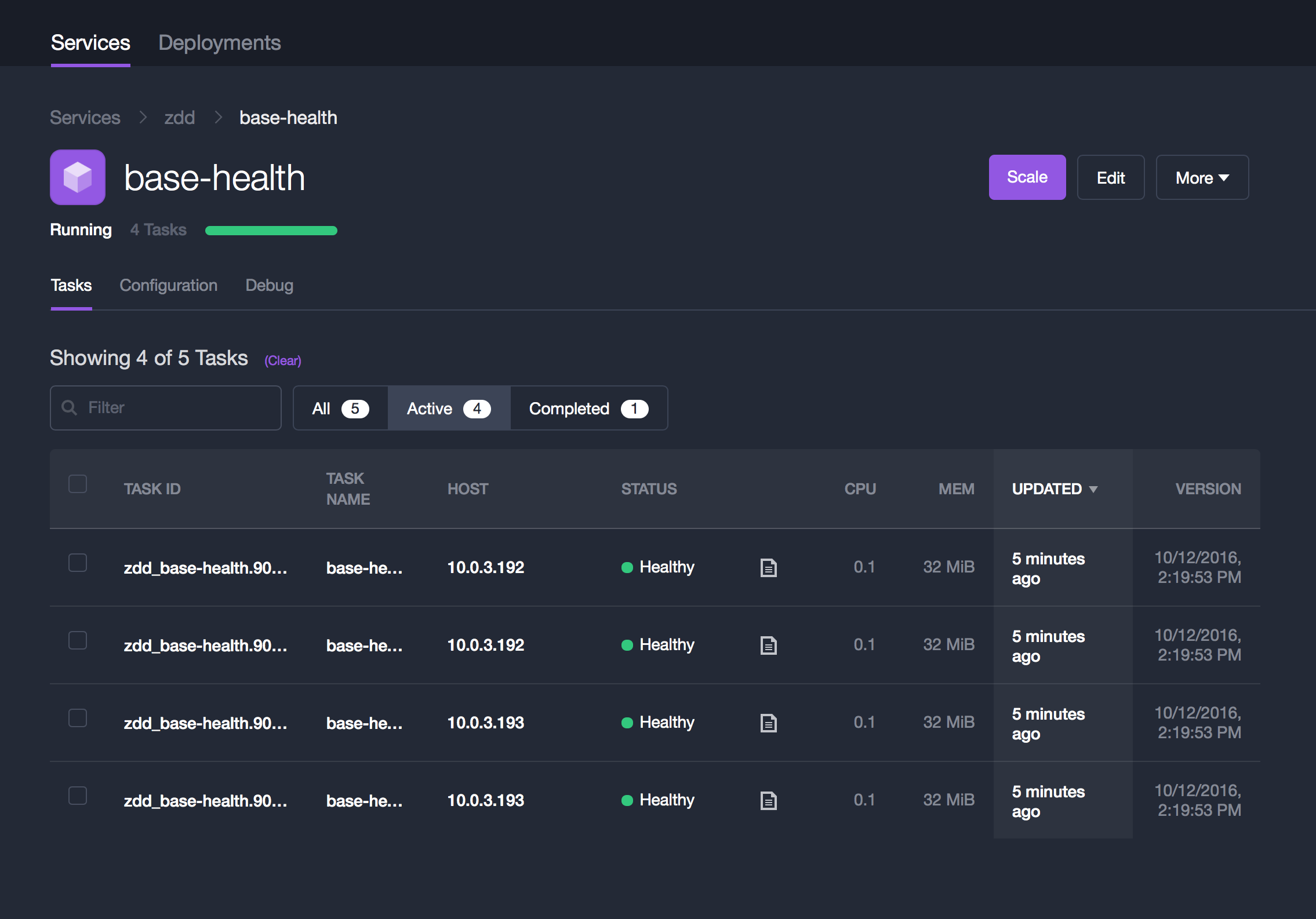Toggle the select-all checkbox in table header
Image resolution: width=1316 pixels, height=919 pixels.
point(78,484)
